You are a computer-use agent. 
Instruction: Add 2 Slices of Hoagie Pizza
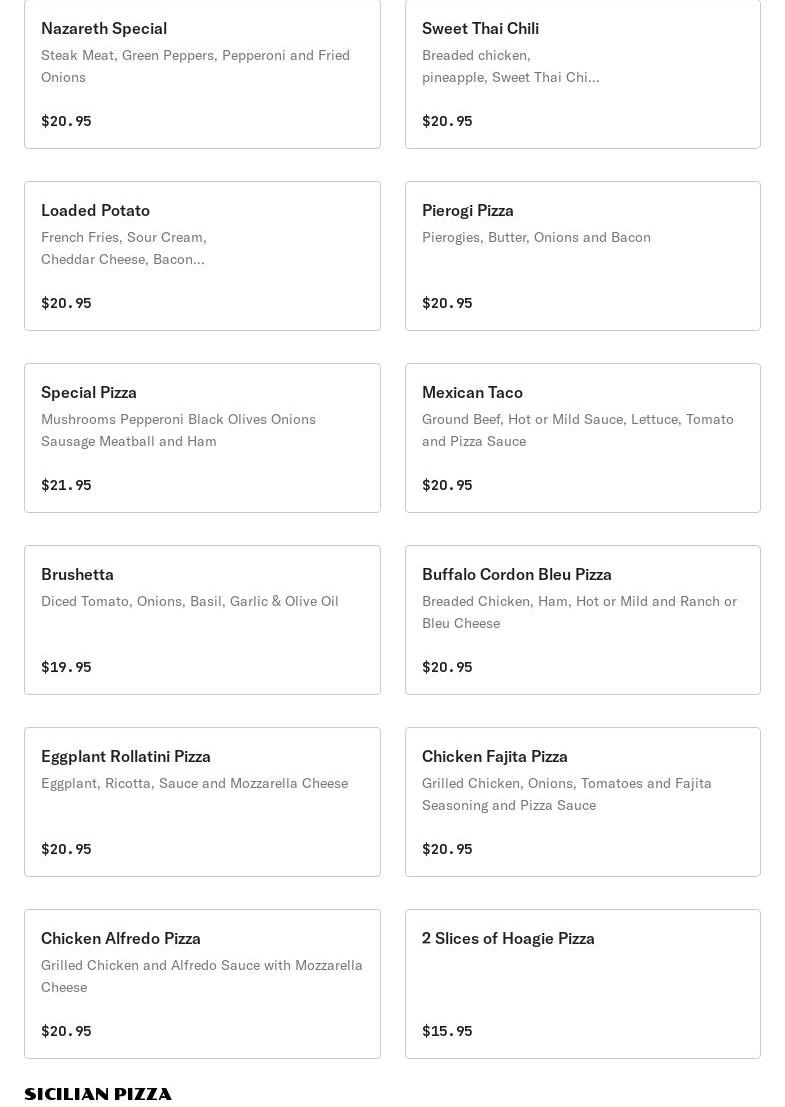pos(582,984)
